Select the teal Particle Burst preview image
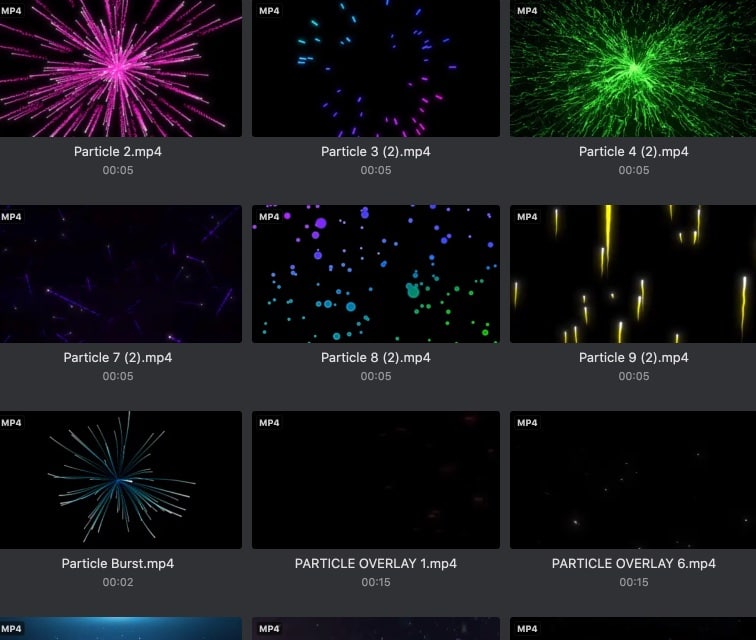The height and width of the screenshot is (640, 756). 118,480
